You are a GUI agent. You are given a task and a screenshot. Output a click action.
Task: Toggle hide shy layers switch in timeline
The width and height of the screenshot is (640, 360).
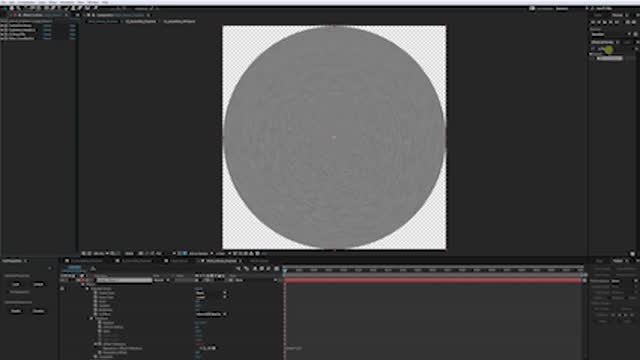pyautogui.click(x=255, y=268)
